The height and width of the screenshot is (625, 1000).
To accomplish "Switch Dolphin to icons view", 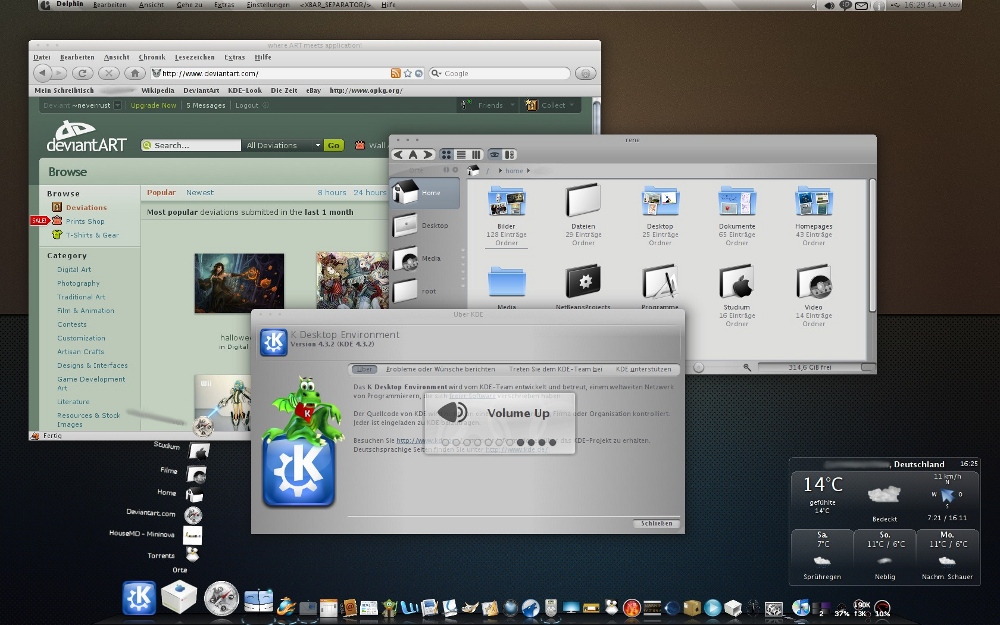I will click(x=446, y=154).
